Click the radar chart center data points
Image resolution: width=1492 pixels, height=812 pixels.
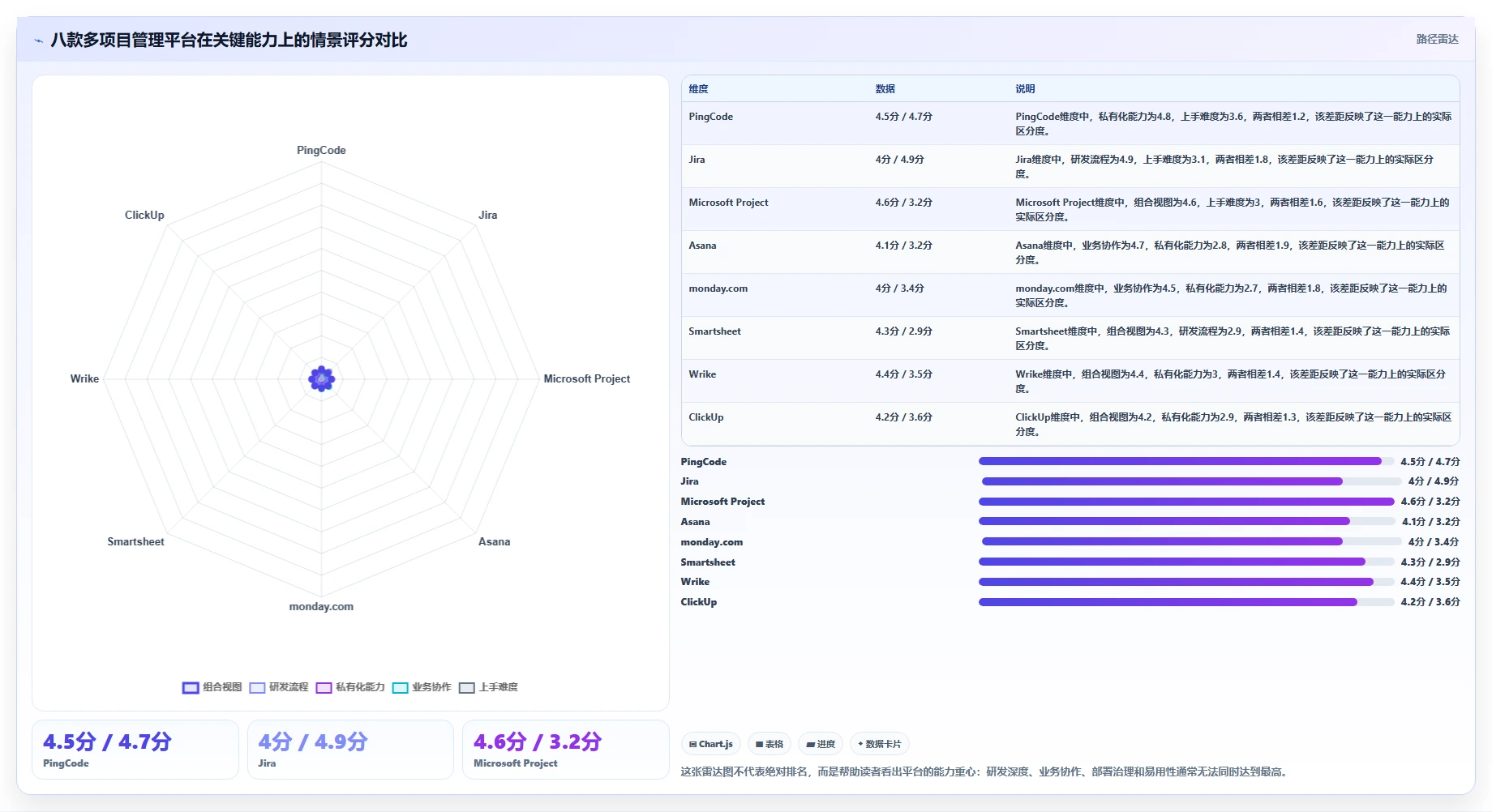tap(321, 378)
